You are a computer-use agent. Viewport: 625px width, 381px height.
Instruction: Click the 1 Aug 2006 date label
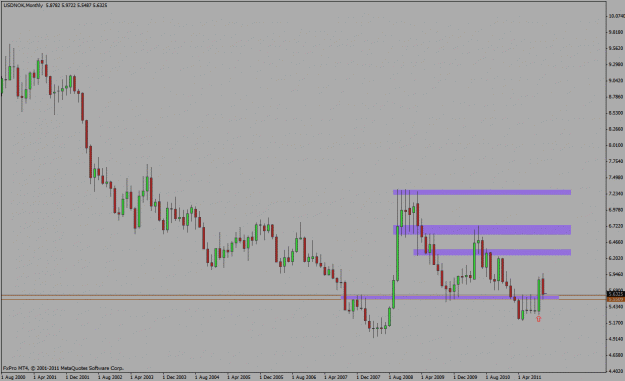coord(304,377)
